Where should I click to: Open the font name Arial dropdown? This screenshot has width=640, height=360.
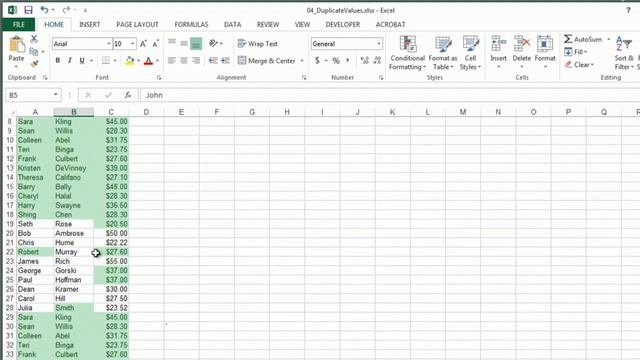109,43
